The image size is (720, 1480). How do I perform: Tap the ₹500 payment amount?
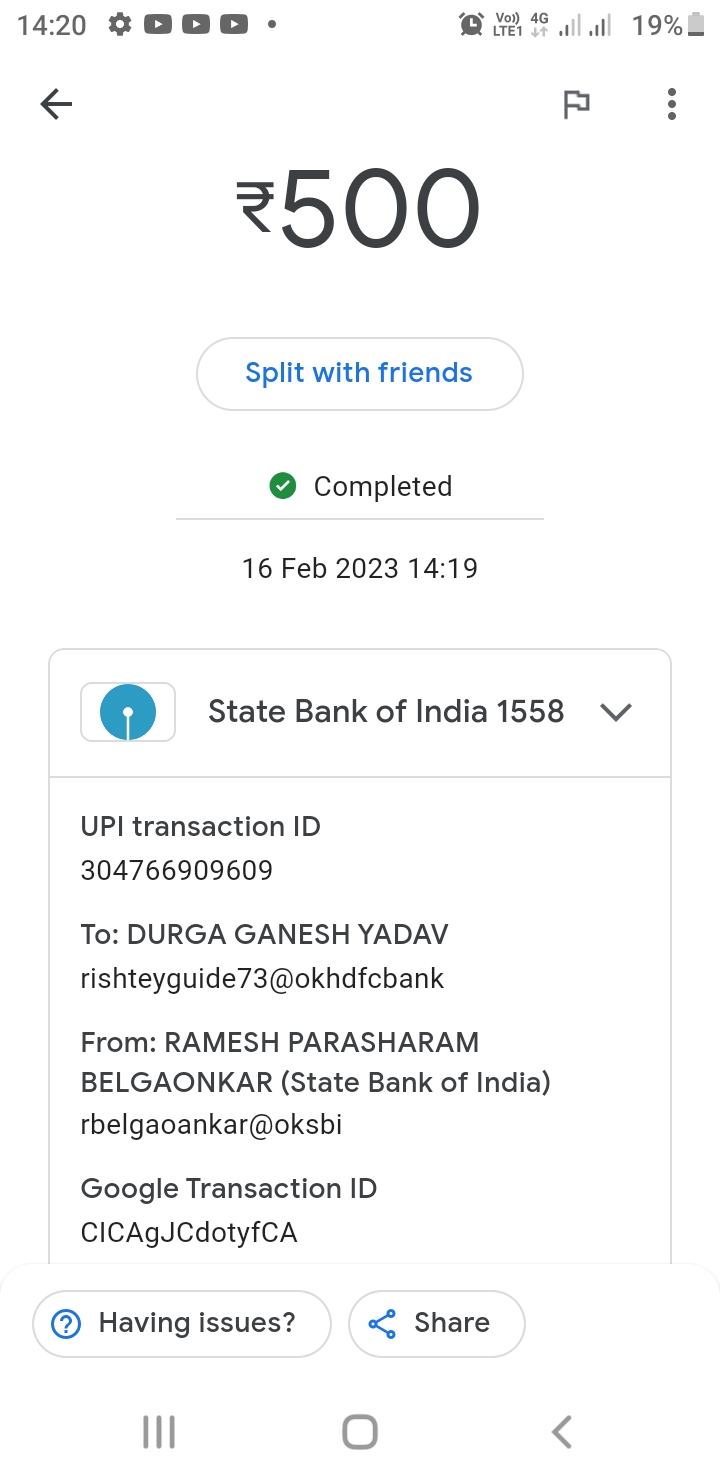(359, 208)
